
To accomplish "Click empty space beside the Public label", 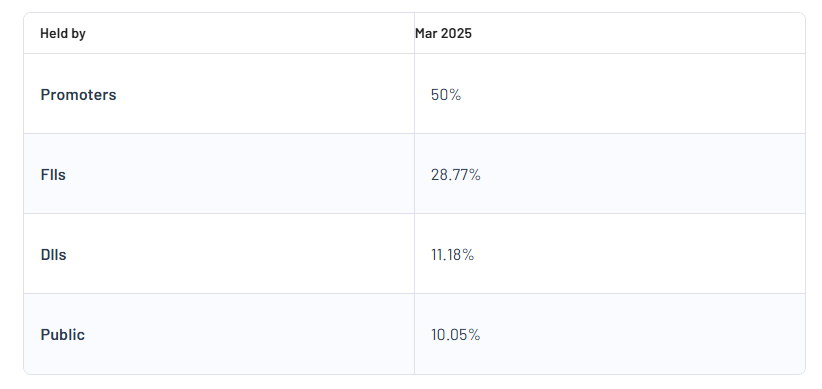I will pyautogui.click(x=250, y=335).
